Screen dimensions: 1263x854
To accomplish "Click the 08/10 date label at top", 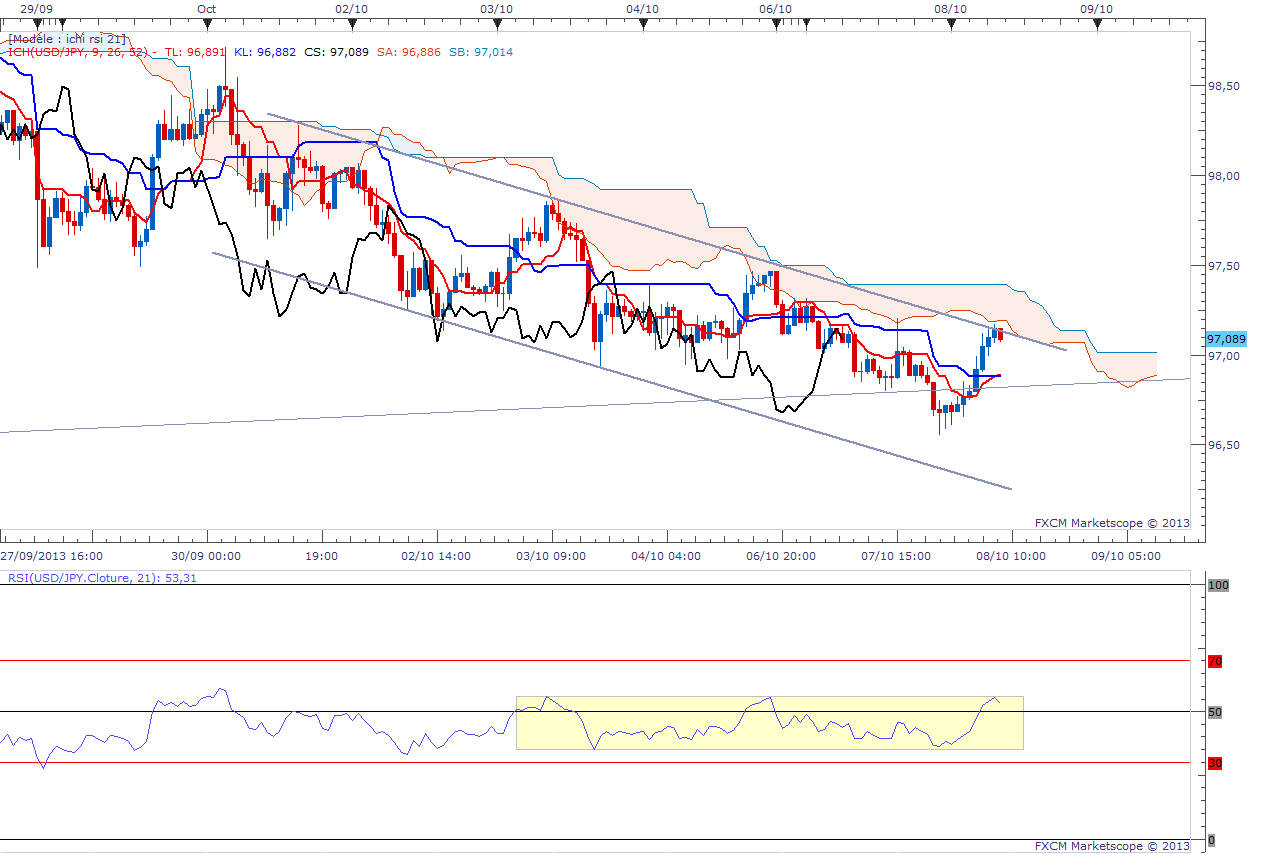I will [951, 8].
